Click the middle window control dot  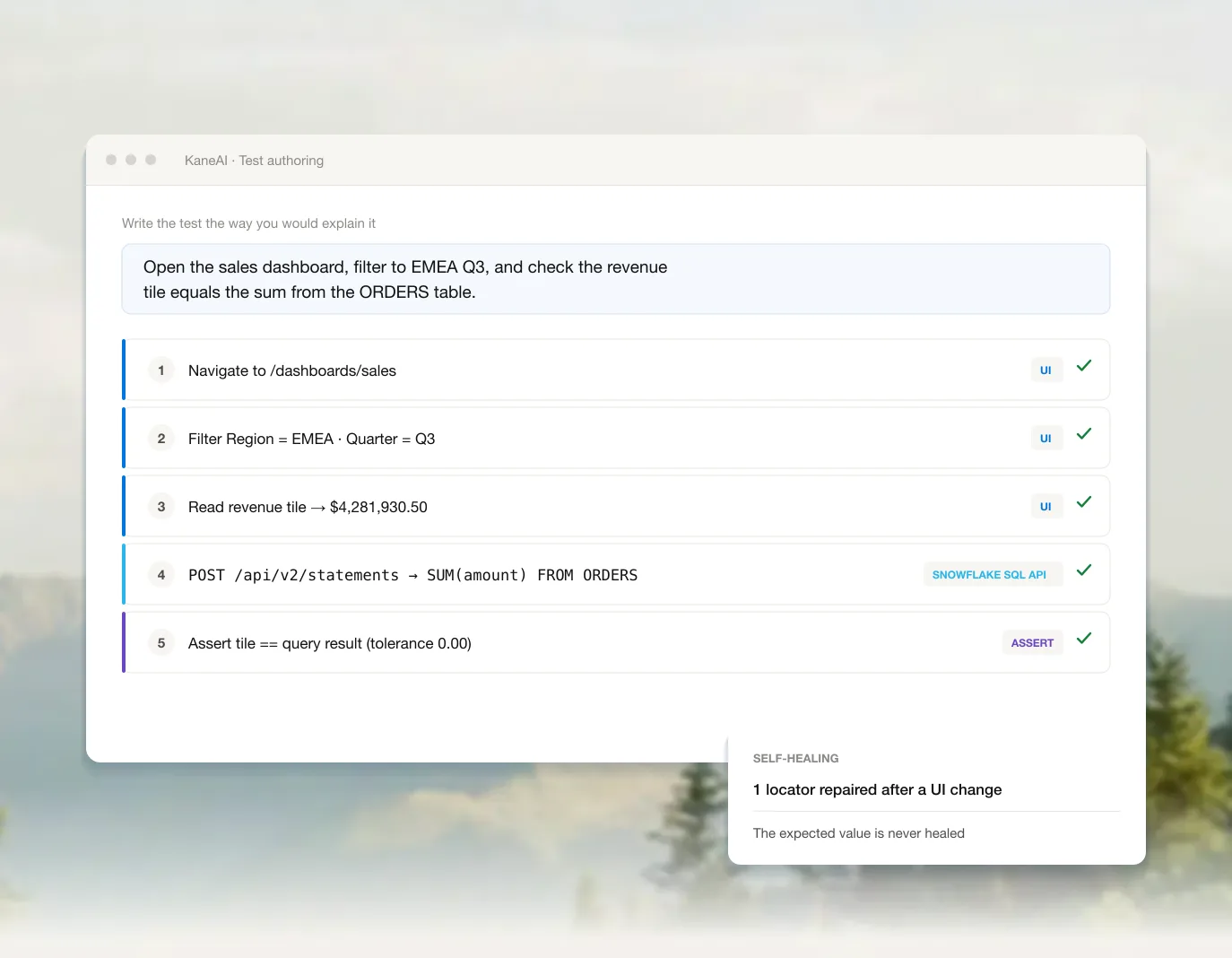[x=131, y=160]
